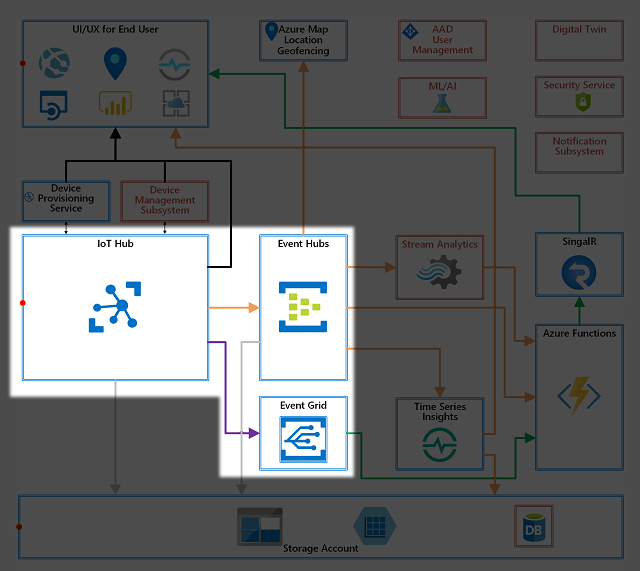The image size is (640, 571).
Task: Click the Power BI chart icon in UI/UX box
Action: click(115, 103)
